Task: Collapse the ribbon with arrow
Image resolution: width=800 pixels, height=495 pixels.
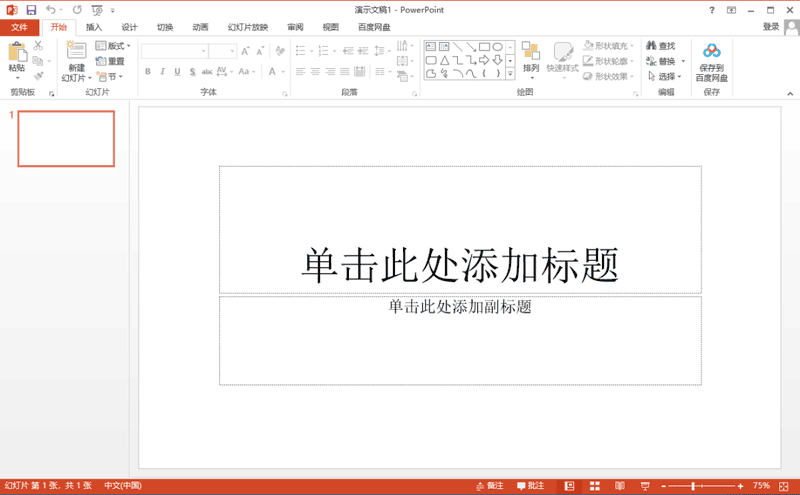Action: point(790,93)
